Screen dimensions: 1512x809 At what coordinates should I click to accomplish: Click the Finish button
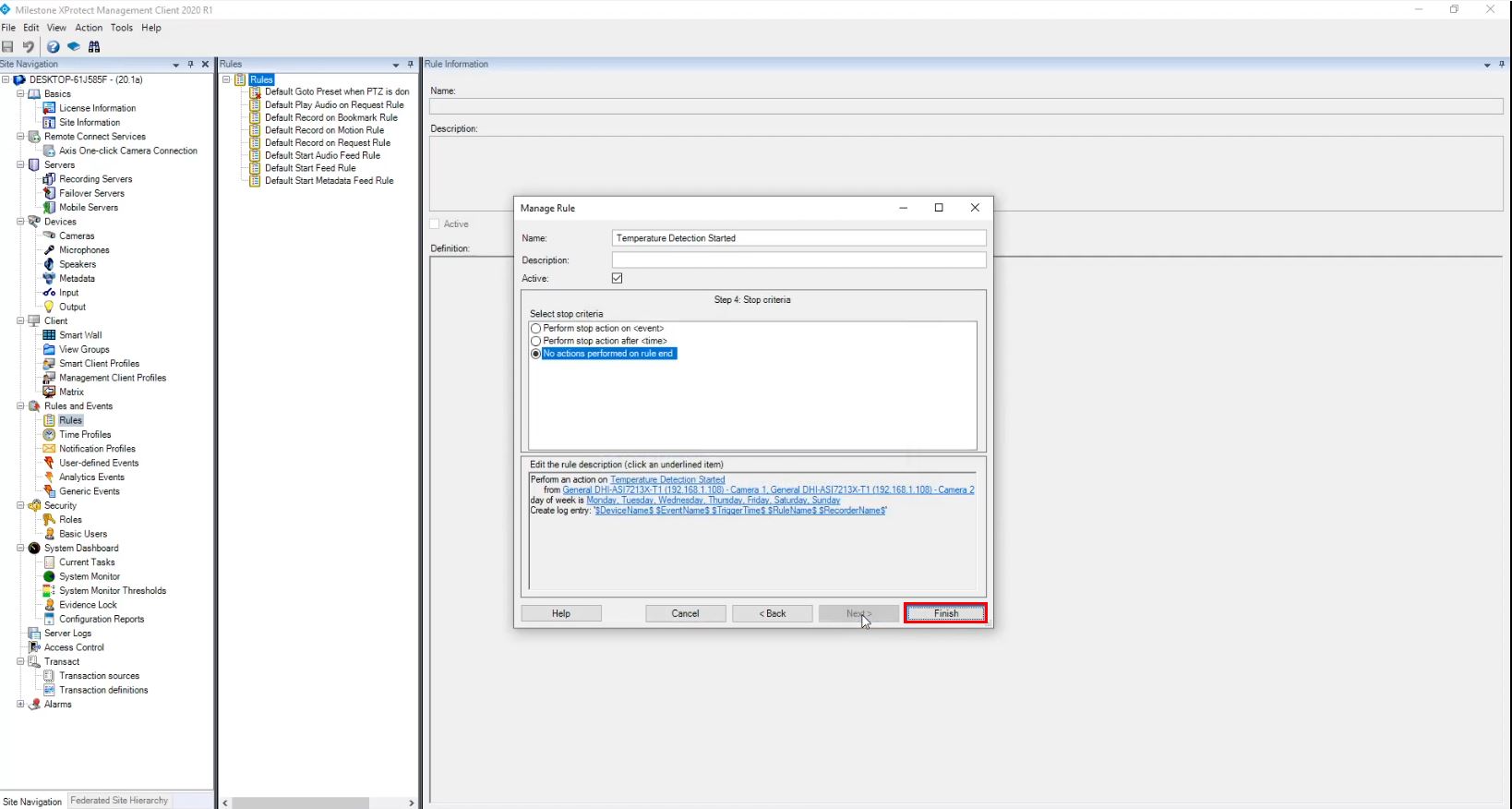945,613
